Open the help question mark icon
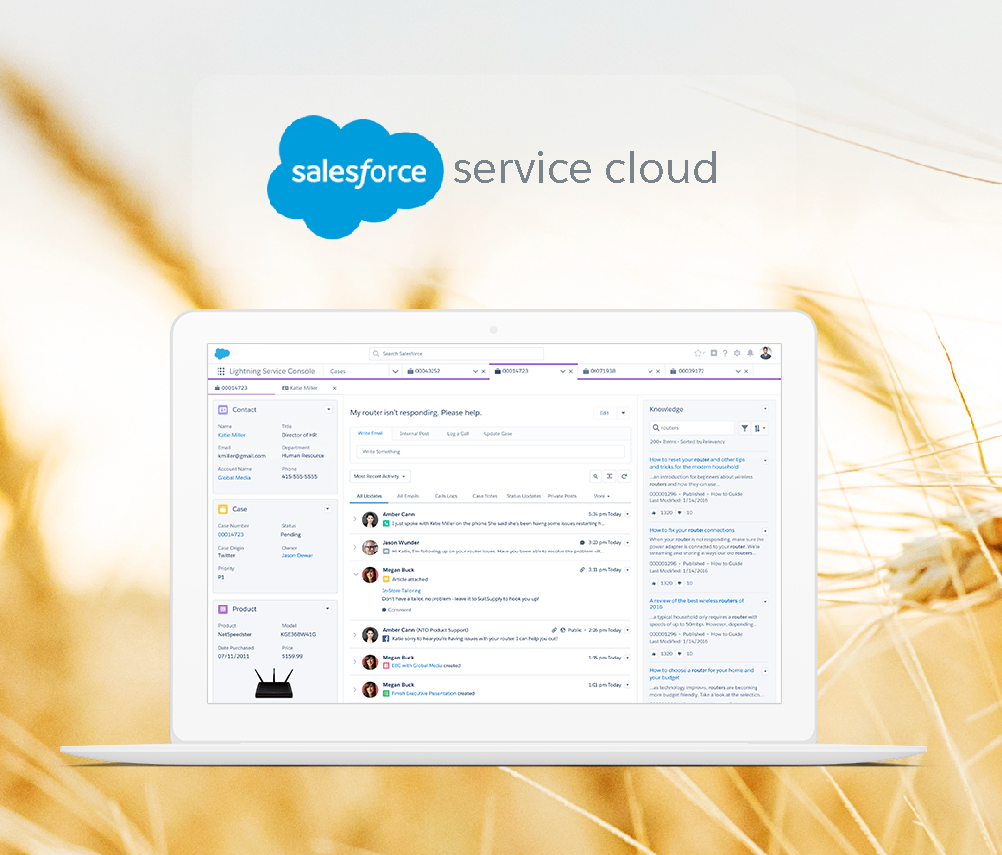This screenshot has height=855, width=1002. click(725, 353)
